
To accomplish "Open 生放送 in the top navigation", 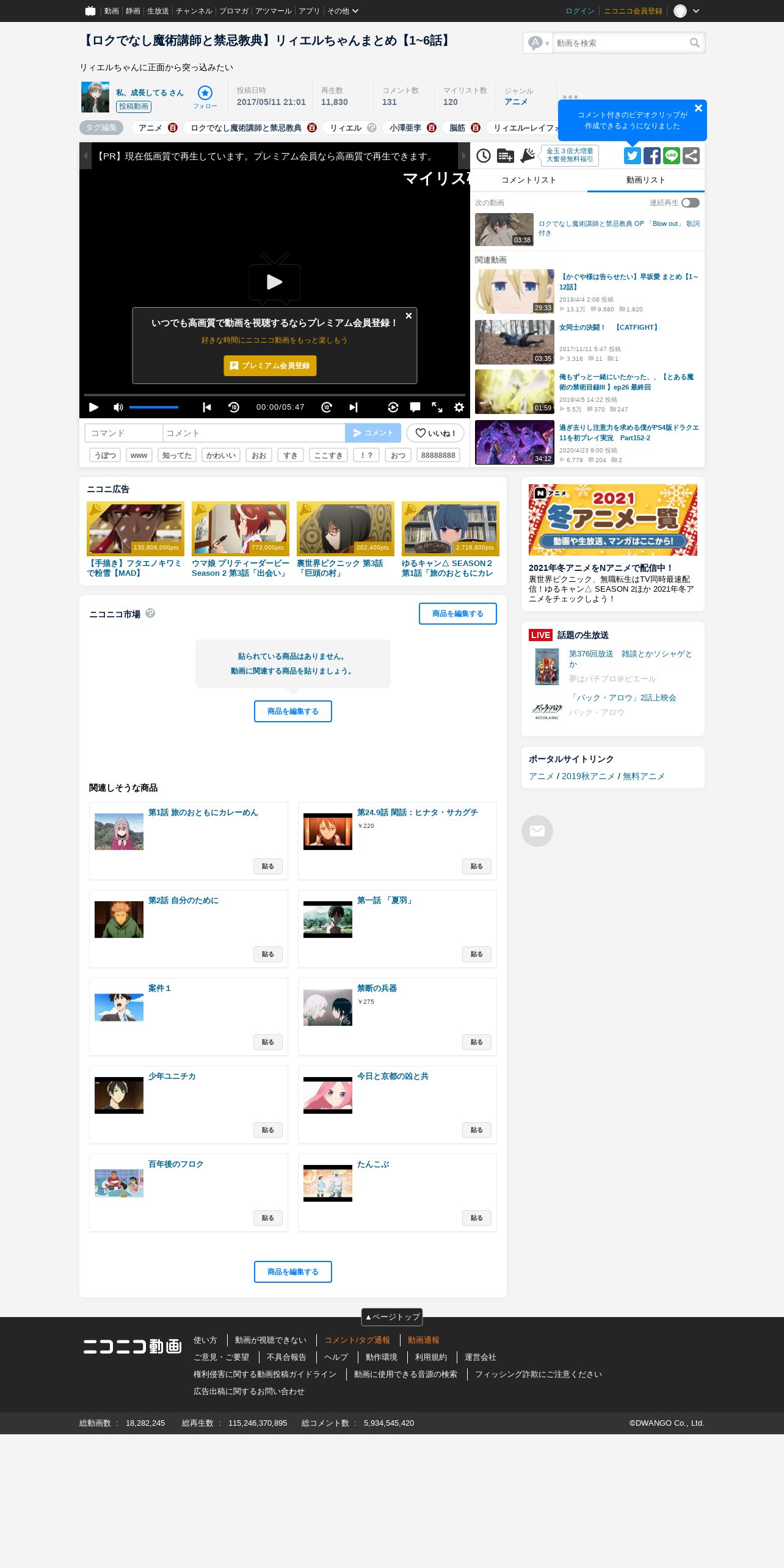I will [x=158, y=11].
